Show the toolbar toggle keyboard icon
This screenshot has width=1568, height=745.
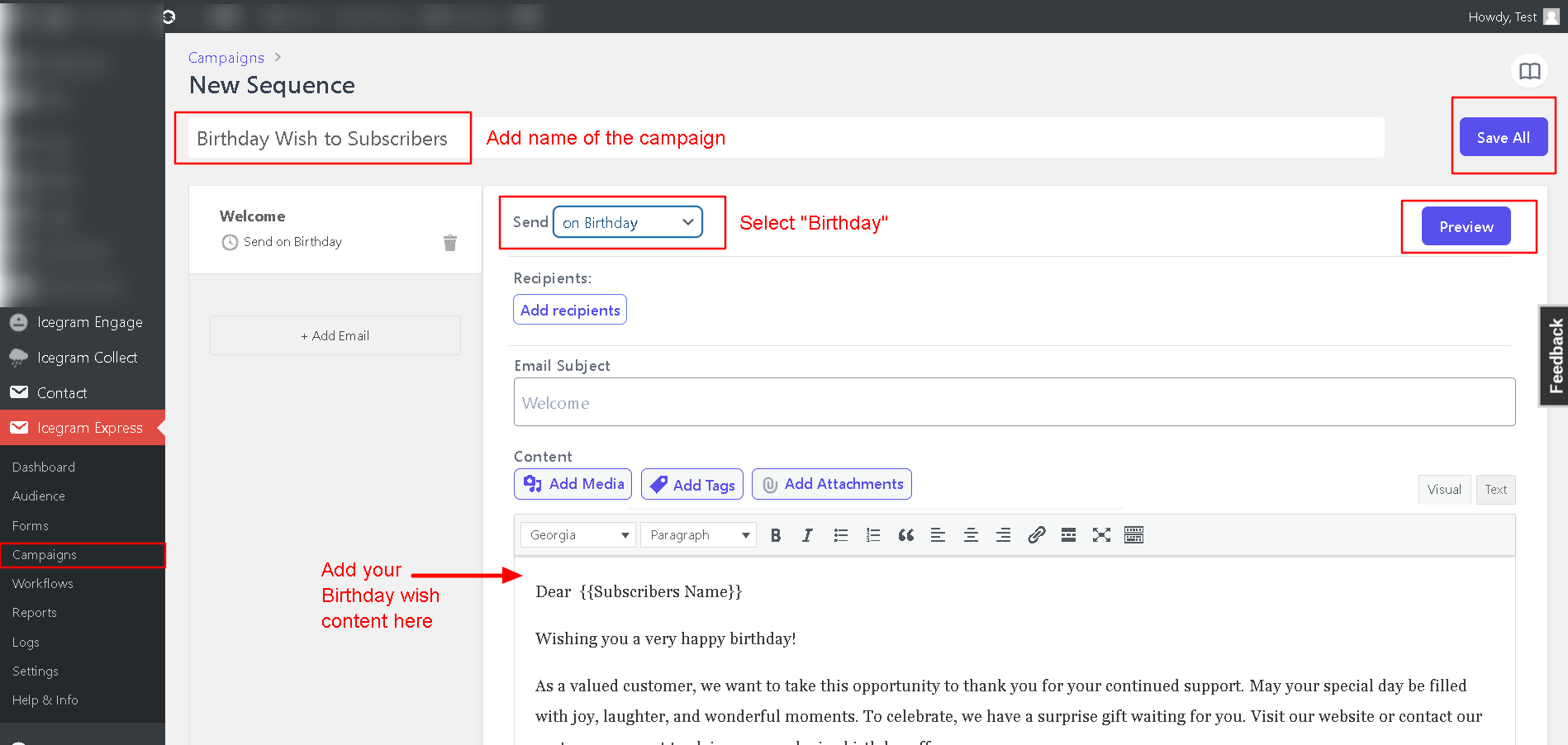(1133, 535)
